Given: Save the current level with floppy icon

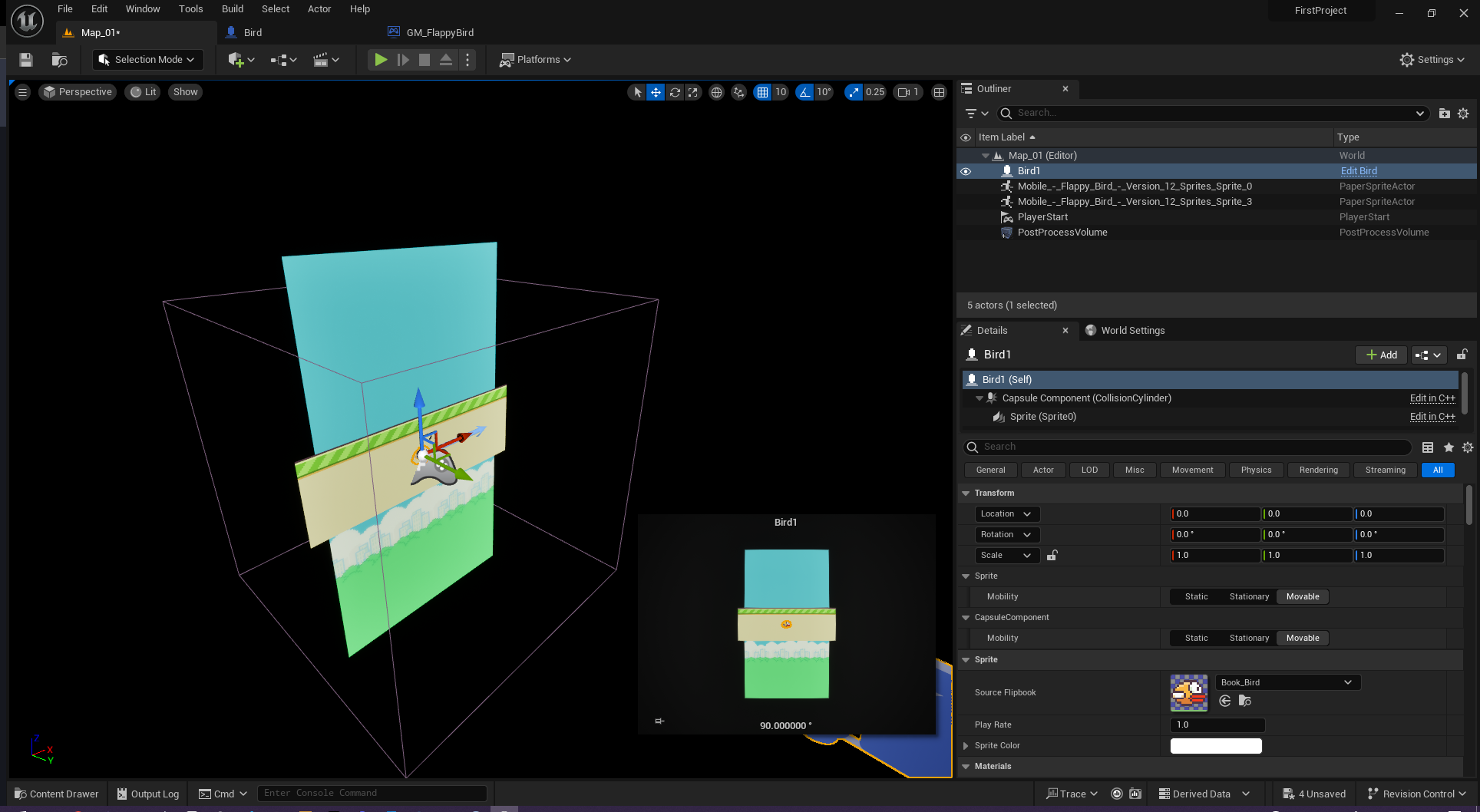Looking at the screenshot, I should (26, 60).
